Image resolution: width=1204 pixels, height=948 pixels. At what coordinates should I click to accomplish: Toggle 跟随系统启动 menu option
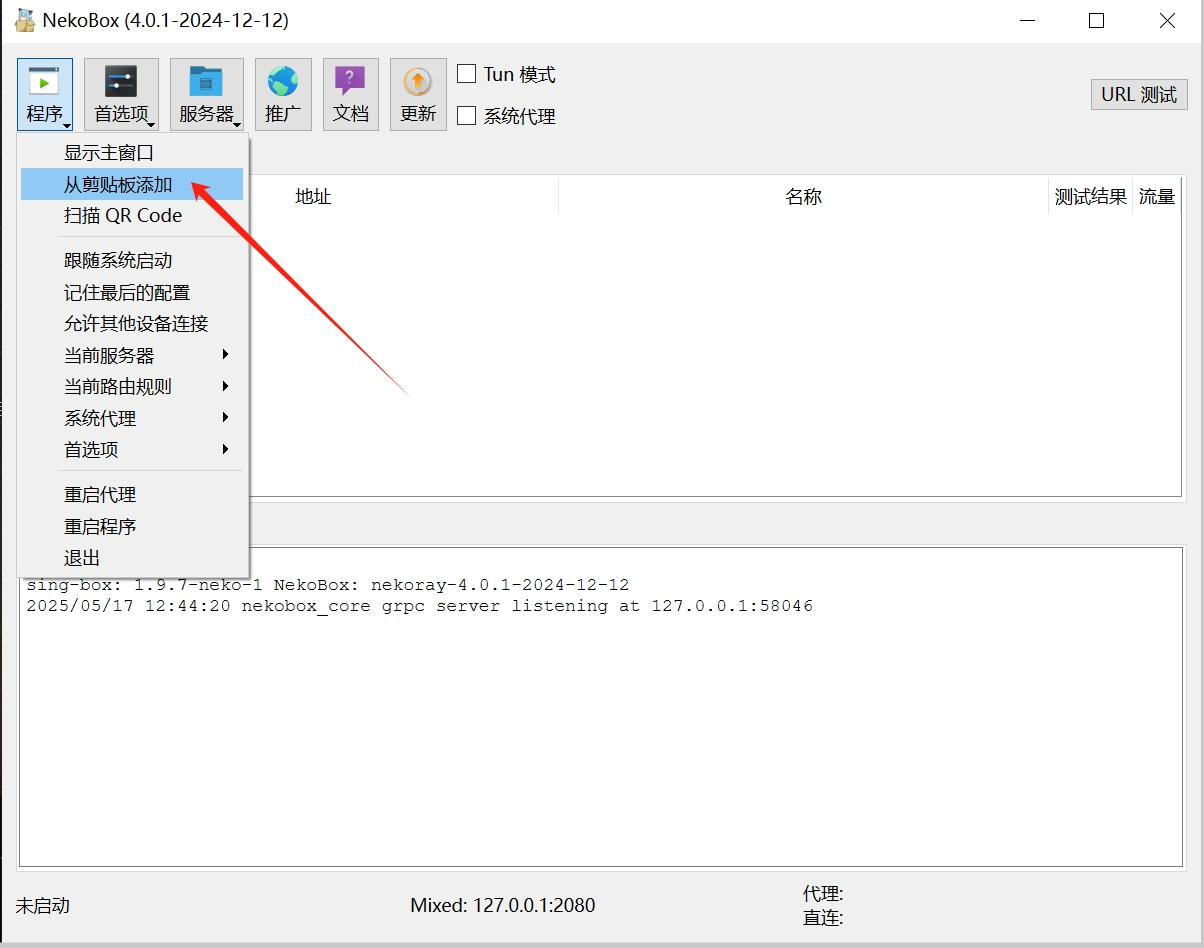[x=132, y=260]
